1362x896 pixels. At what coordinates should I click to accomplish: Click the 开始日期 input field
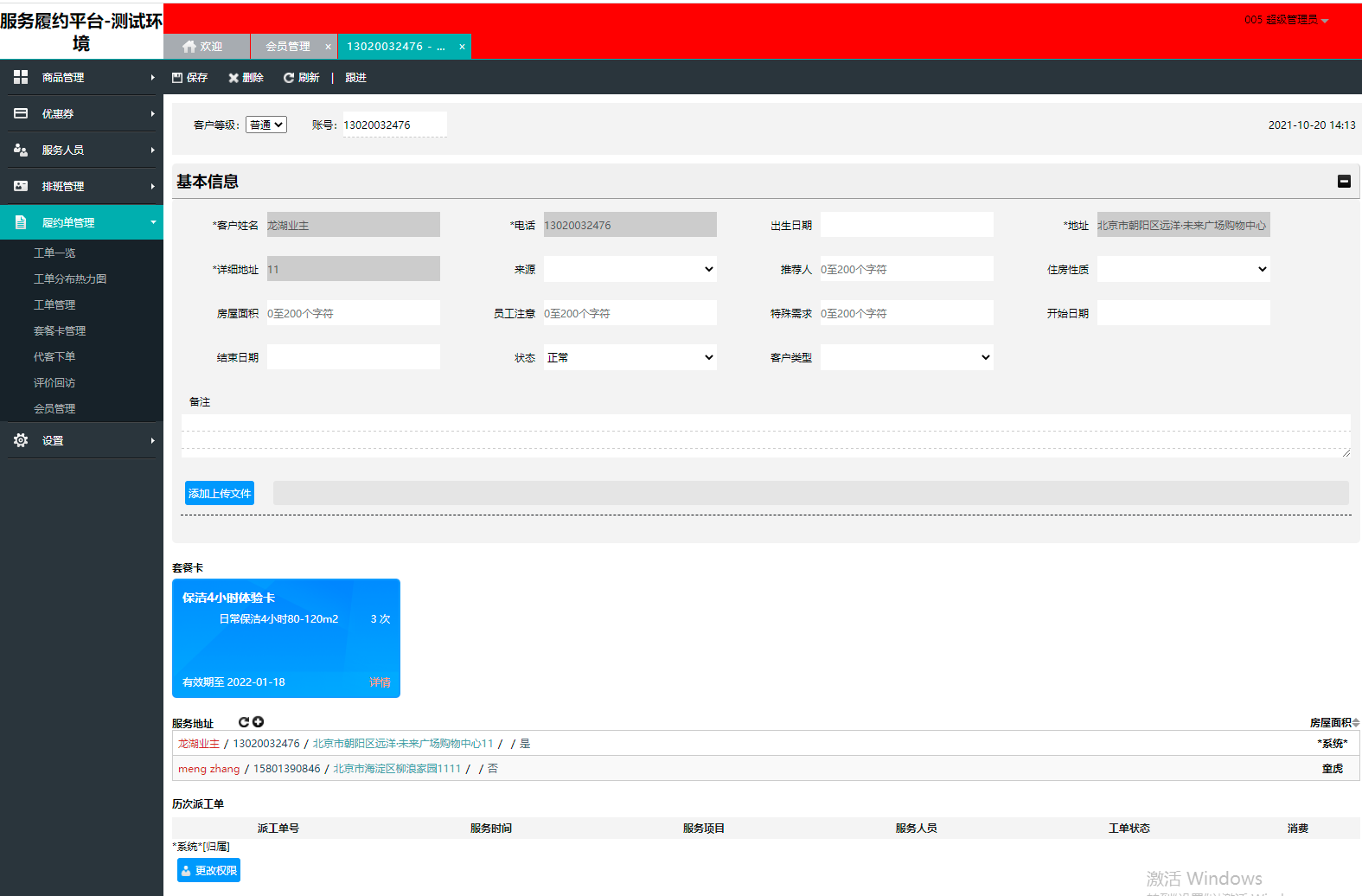[x=1184, y=313]
